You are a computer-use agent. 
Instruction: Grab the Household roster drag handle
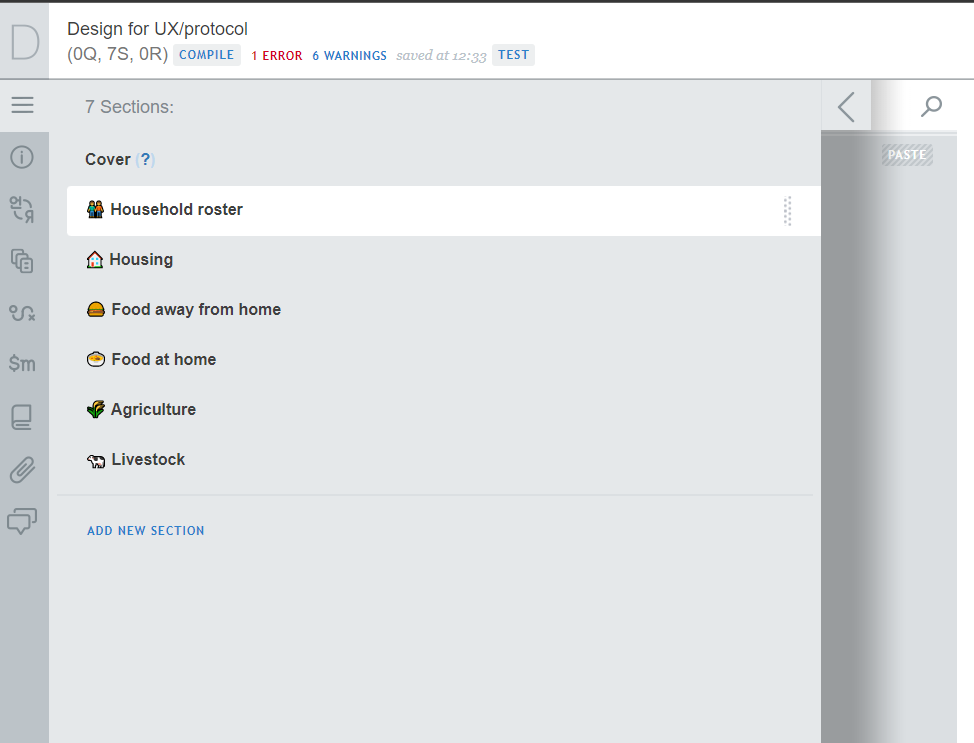788,211
